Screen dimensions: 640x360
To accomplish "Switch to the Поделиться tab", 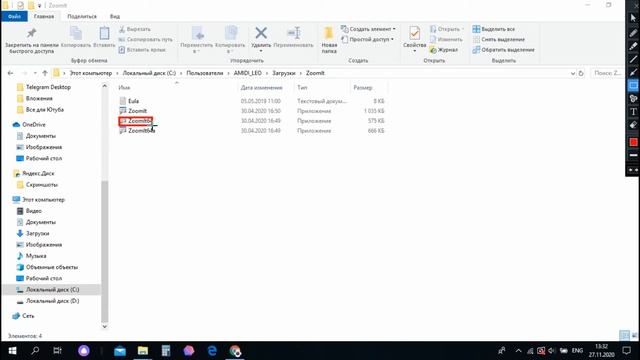I will click(82, 16).
